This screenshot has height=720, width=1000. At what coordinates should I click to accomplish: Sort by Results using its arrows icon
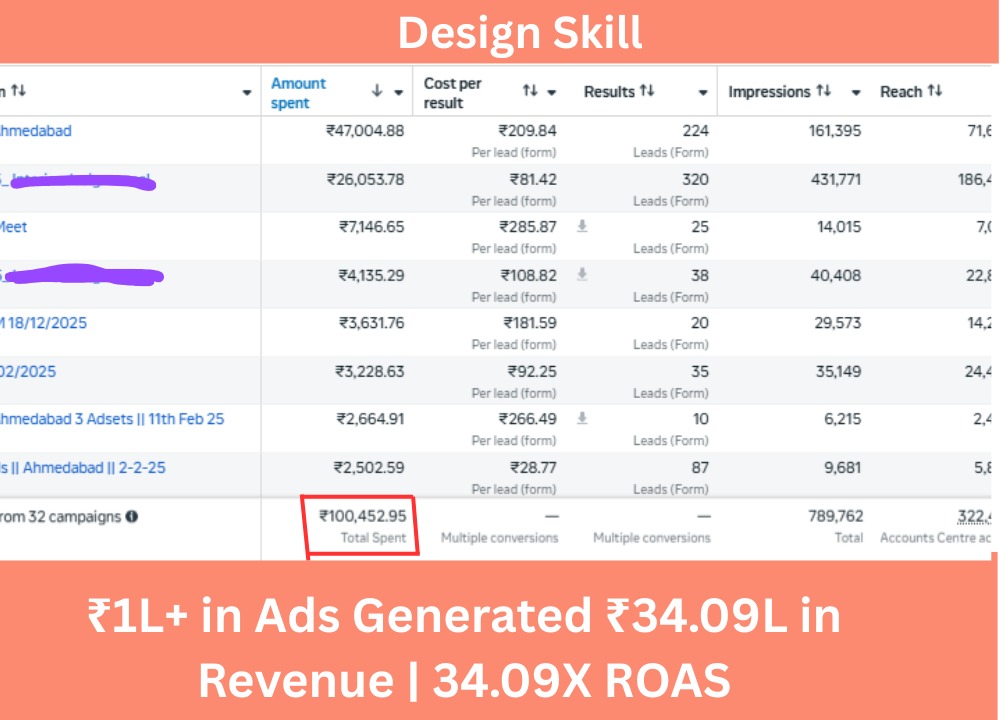tap(647, 91)
